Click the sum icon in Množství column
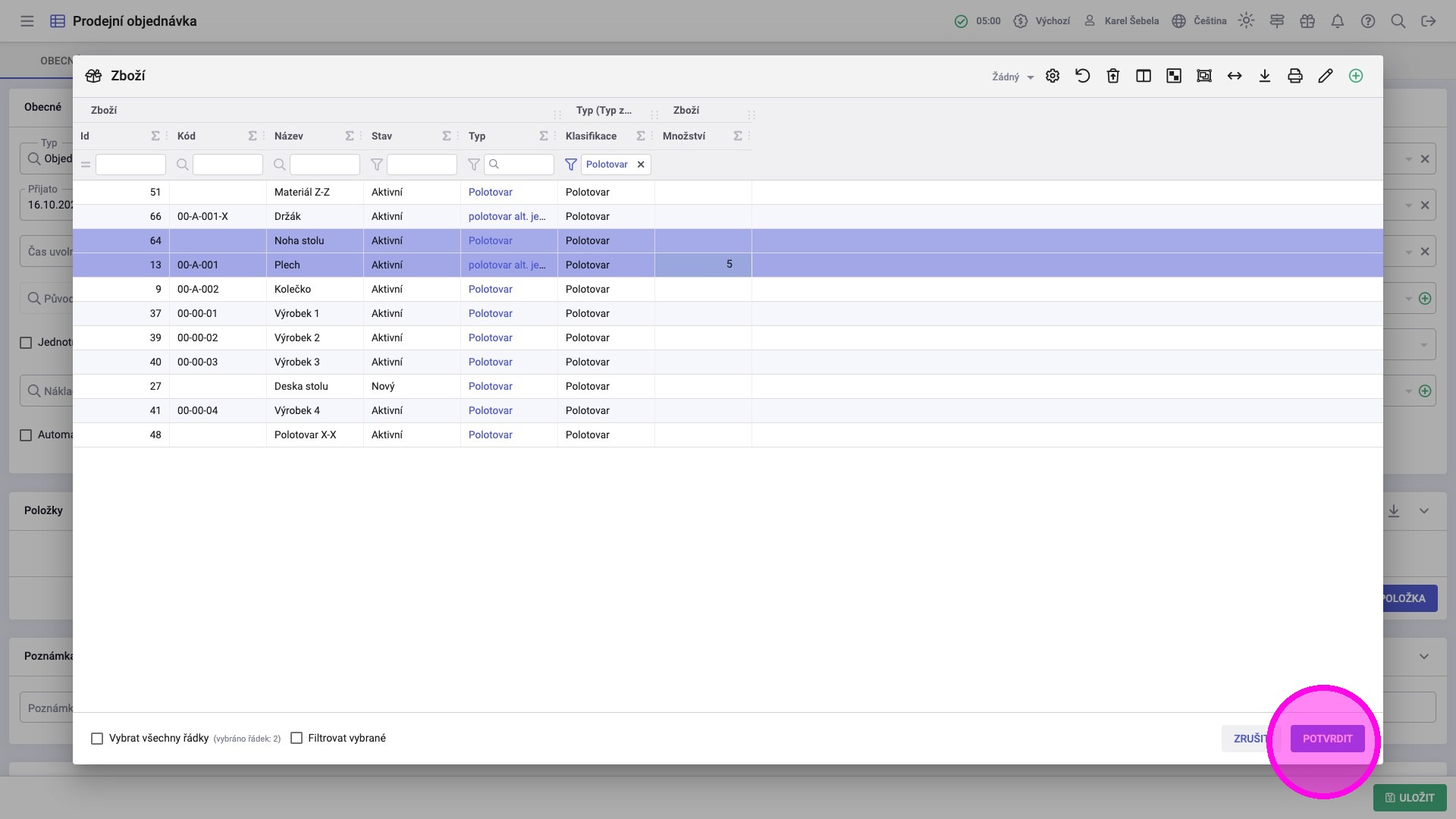Viewport: 1456px width, 819px height. click(x=737, y=136)
